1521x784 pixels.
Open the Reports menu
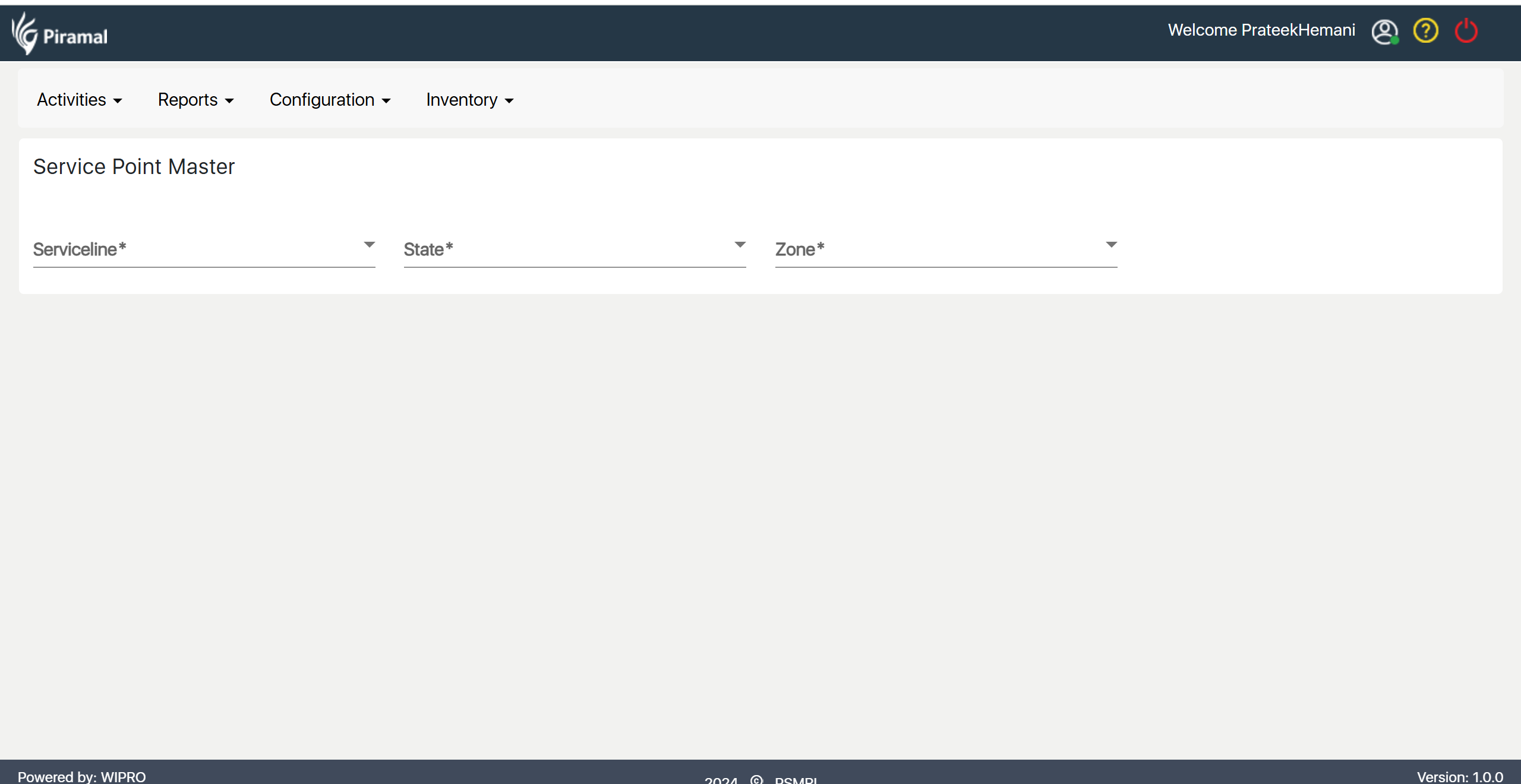[195, 100]
